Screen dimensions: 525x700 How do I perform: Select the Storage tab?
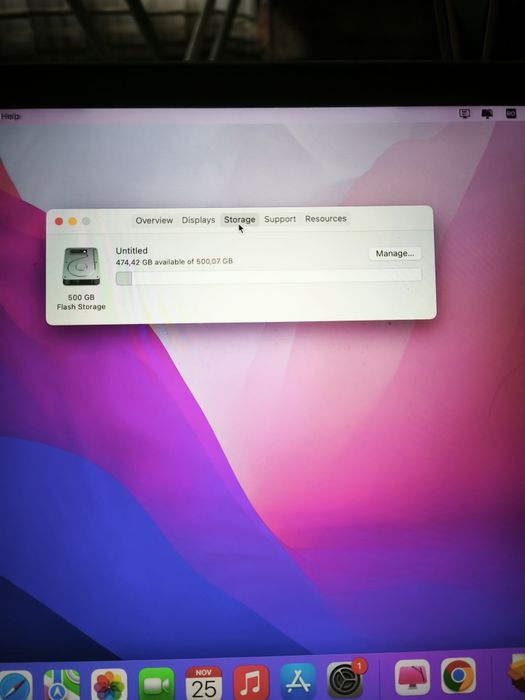click(240, 220)
